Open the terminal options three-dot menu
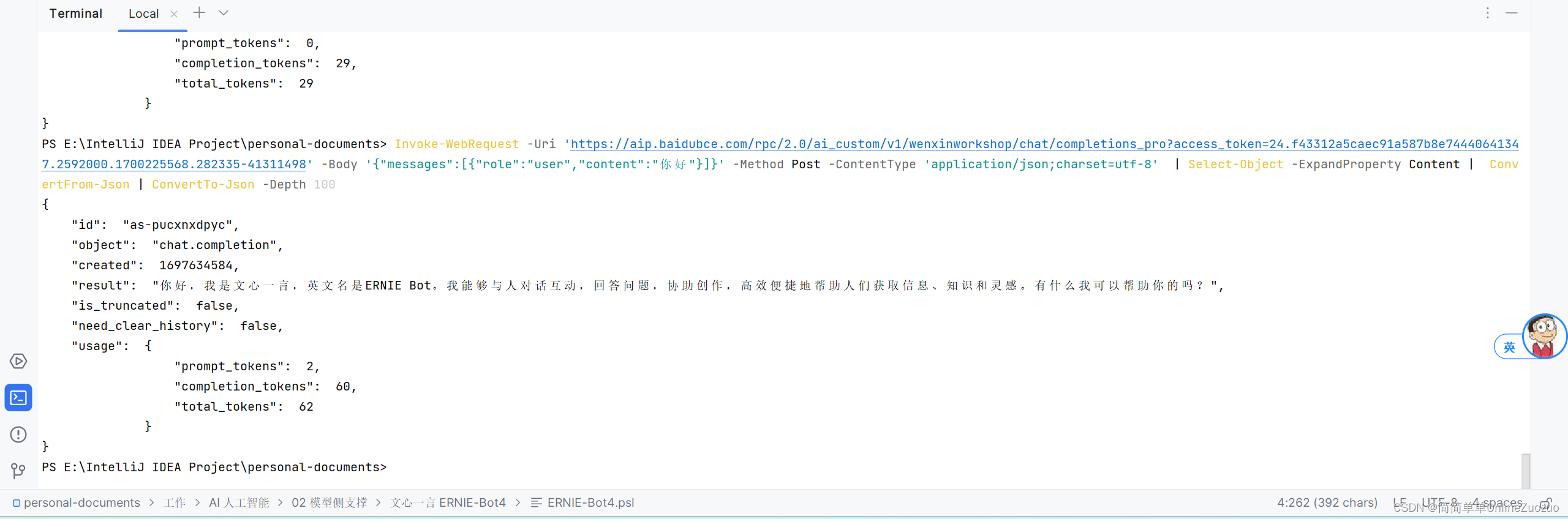 click(x=1488, y=13)
